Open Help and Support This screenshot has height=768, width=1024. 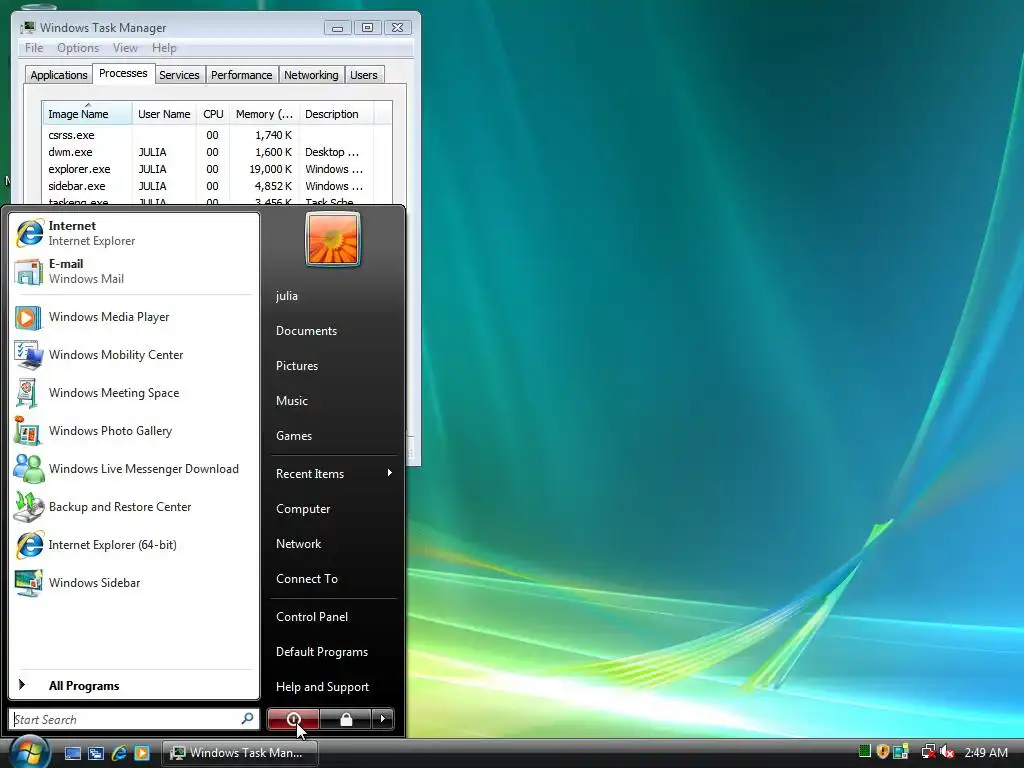coord(333,687)
